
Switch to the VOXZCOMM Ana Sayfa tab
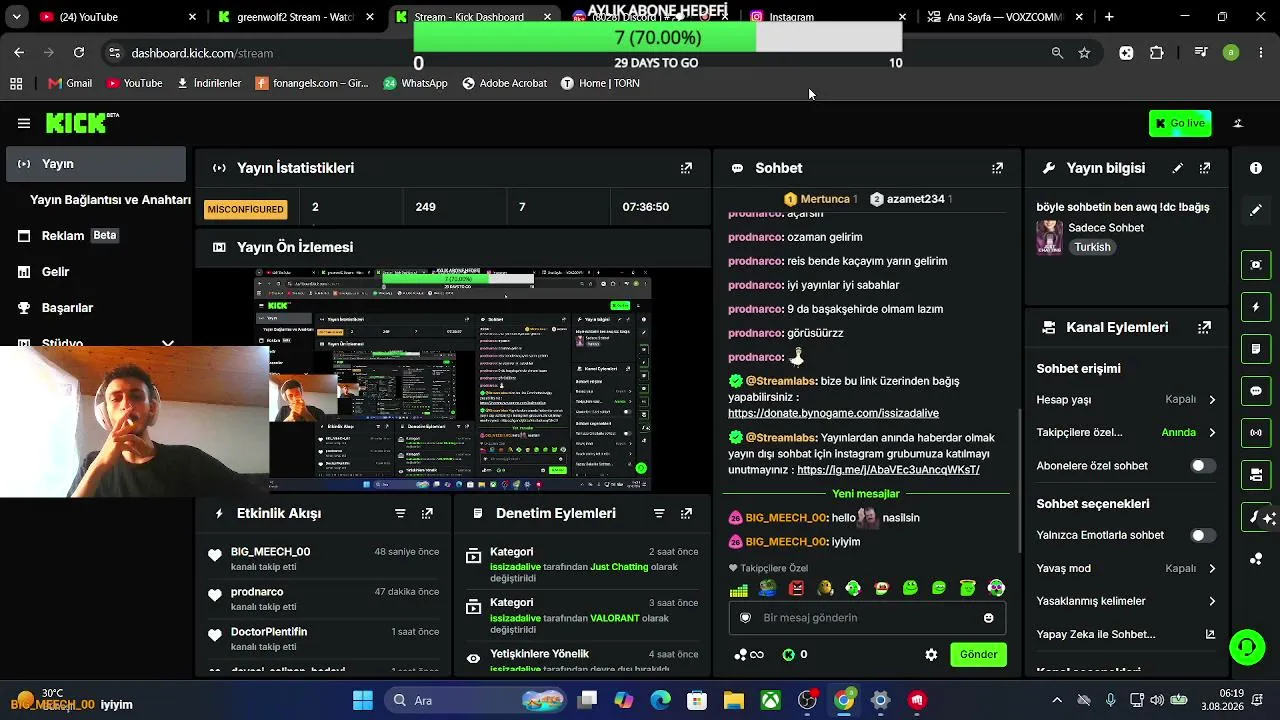point(1005,17)
